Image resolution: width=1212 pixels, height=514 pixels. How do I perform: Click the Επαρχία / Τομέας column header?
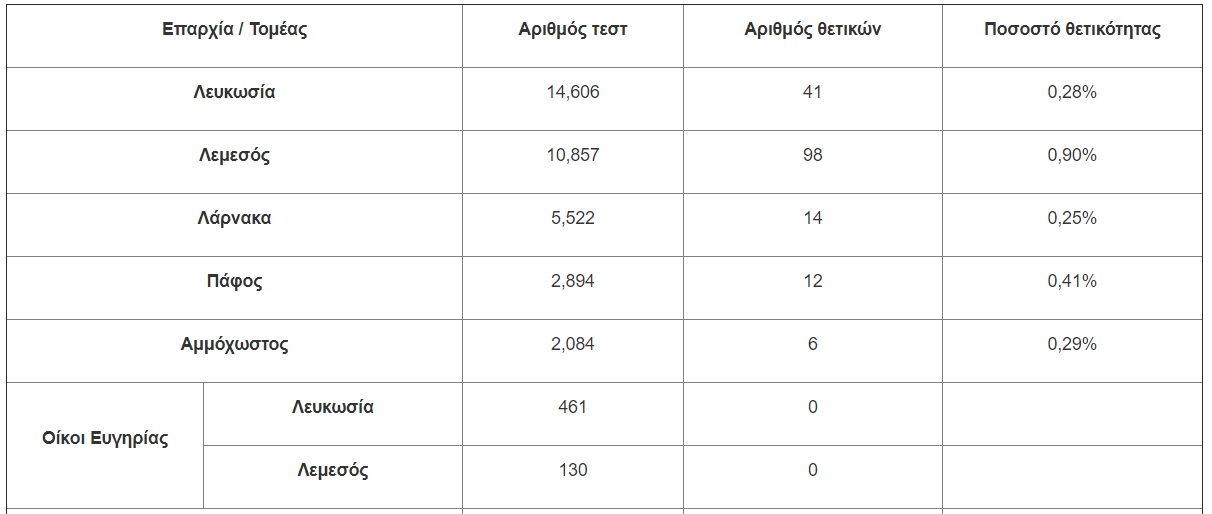[x=234, y=30]
